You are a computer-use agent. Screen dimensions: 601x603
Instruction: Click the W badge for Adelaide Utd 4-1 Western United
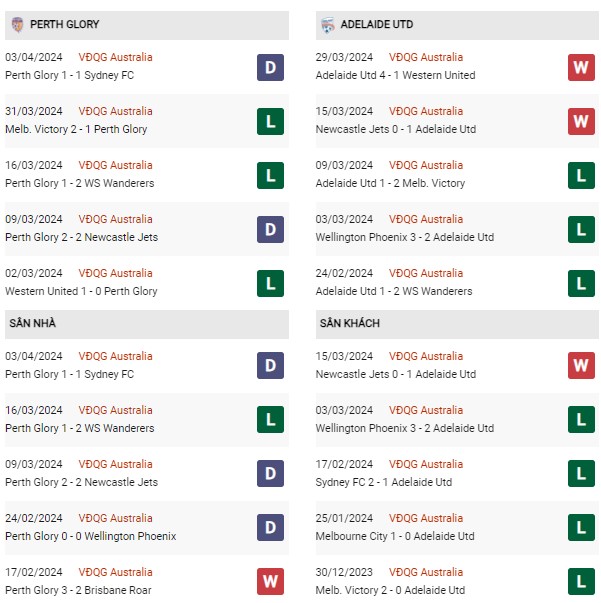click(x=581, y=67)
